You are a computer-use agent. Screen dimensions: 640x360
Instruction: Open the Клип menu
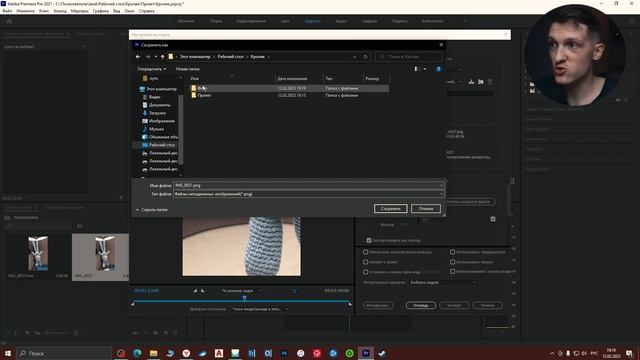pyautogui.click(x=44, y=11)
